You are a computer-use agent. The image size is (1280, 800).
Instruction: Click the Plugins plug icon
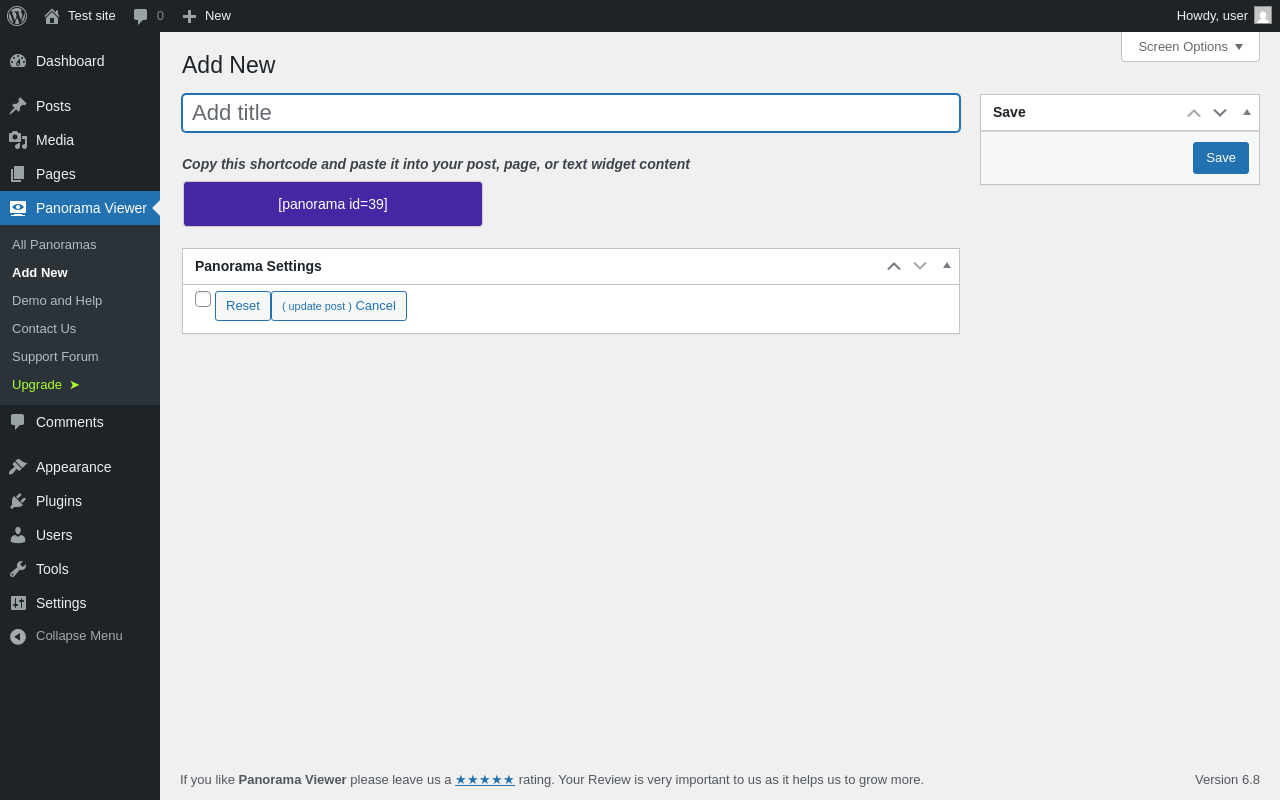pos(18,501)
